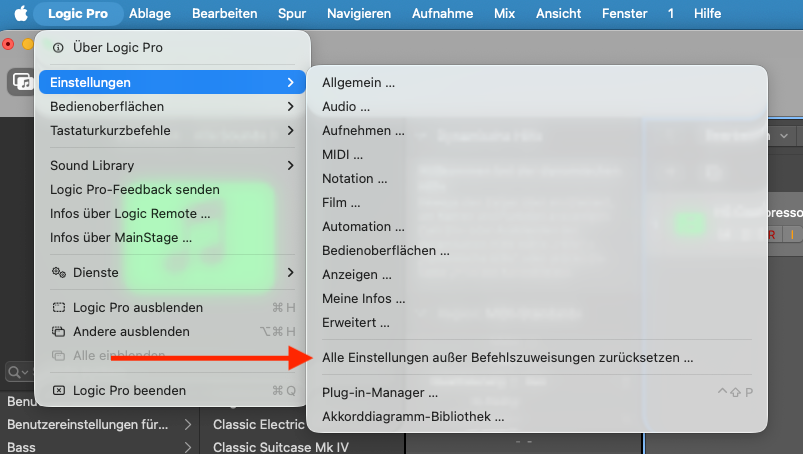Click the hide icon beside Logic Pro ausblenden
The height and width of the screenshot is (454, 803).
(59, 308)
